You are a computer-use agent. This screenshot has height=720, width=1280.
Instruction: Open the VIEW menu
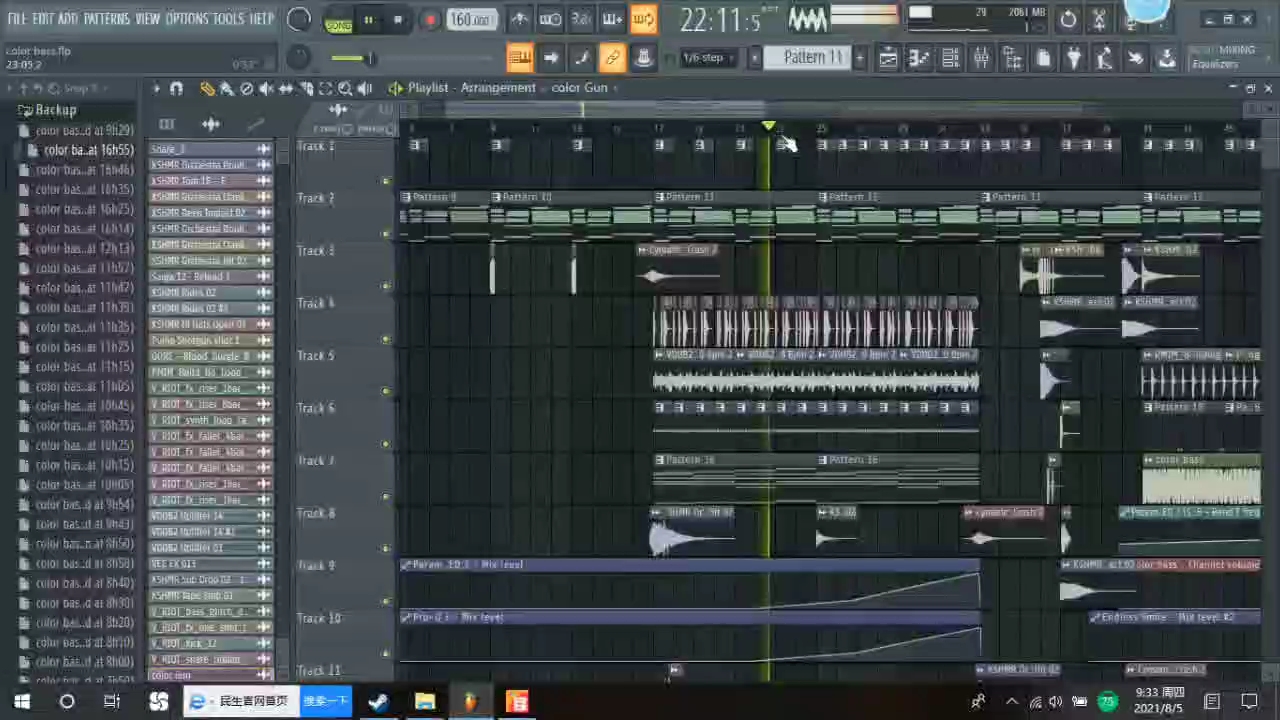pyautogui.click(x=147, y=19)
